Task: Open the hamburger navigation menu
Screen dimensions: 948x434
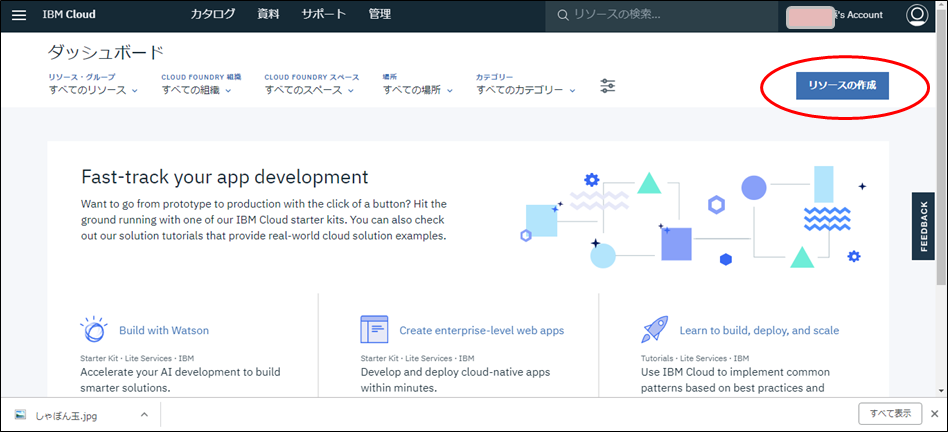Action: pyautogui.click(x=19, y=15)
